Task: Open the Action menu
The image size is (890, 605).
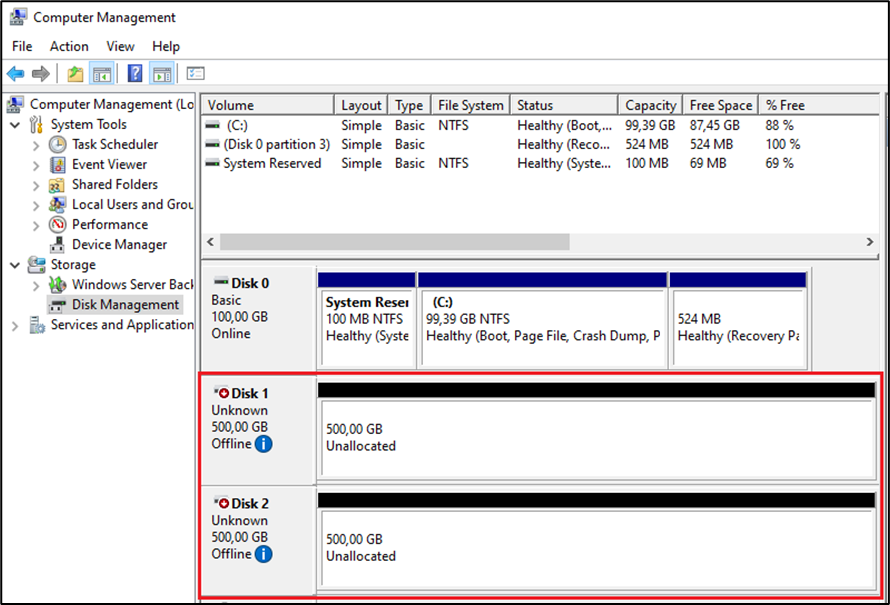Action: coord(69,46)
